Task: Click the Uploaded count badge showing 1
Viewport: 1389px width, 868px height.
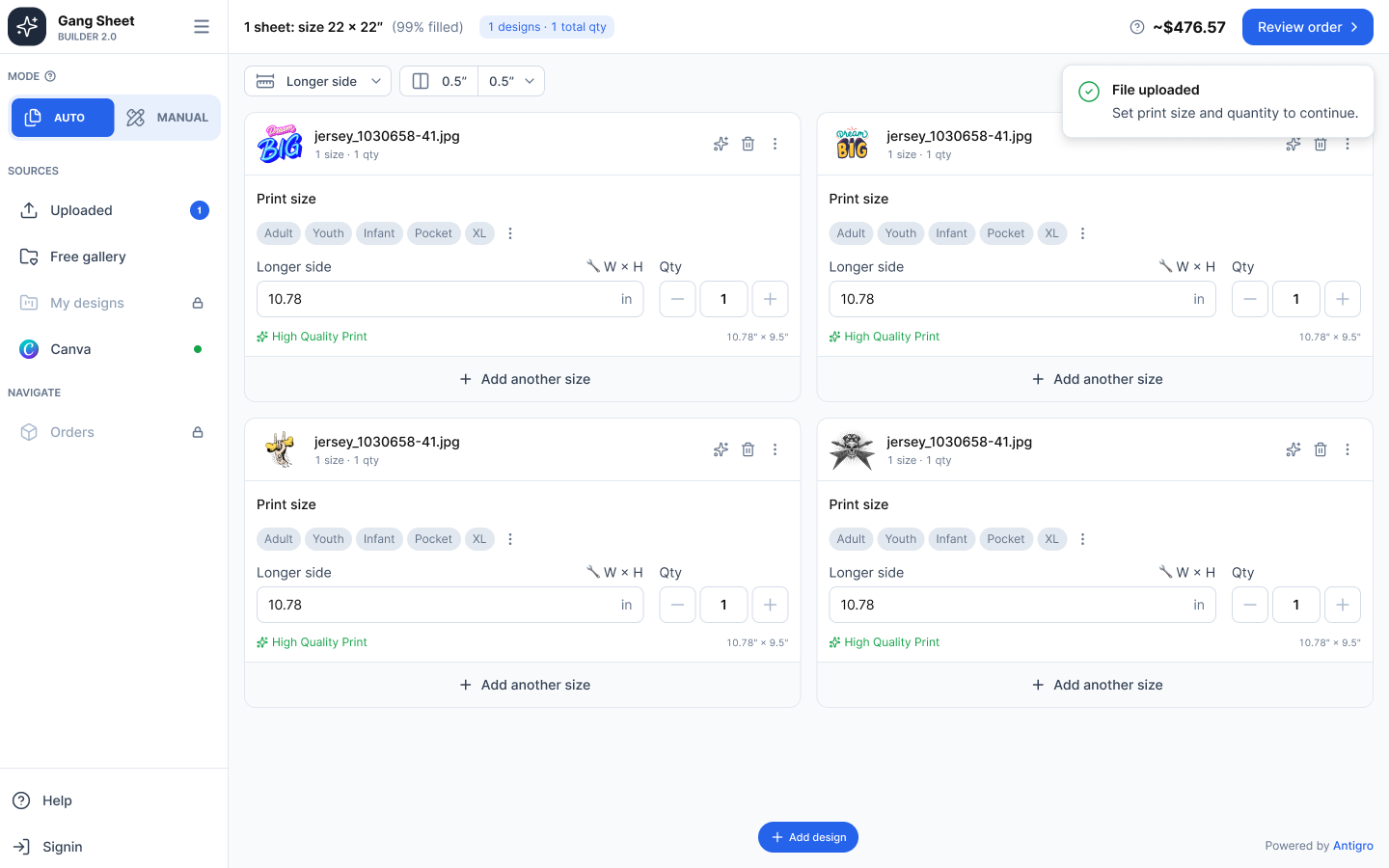Action: click(200, 210)
